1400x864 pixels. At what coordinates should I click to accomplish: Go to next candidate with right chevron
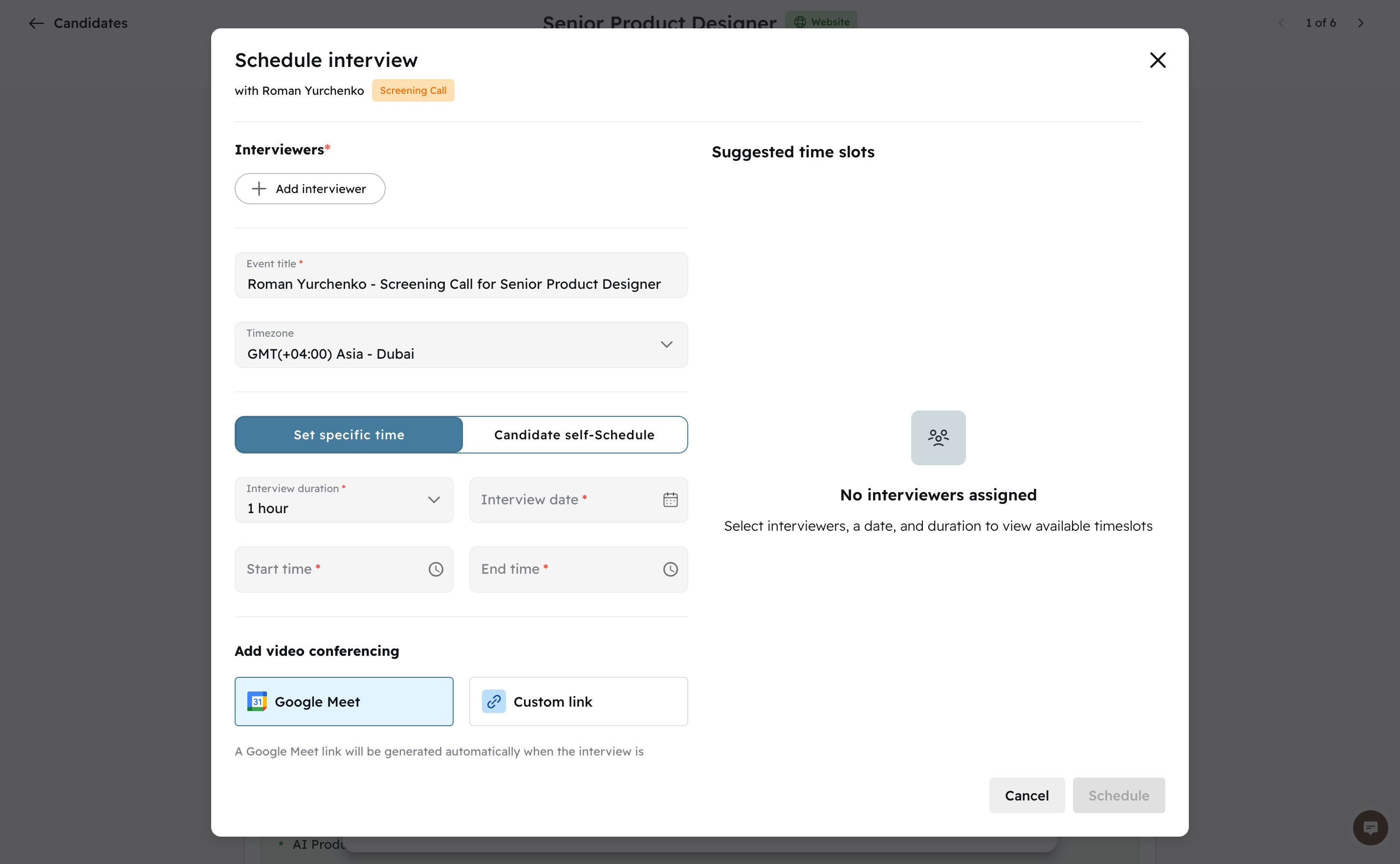coord(1360,23)
